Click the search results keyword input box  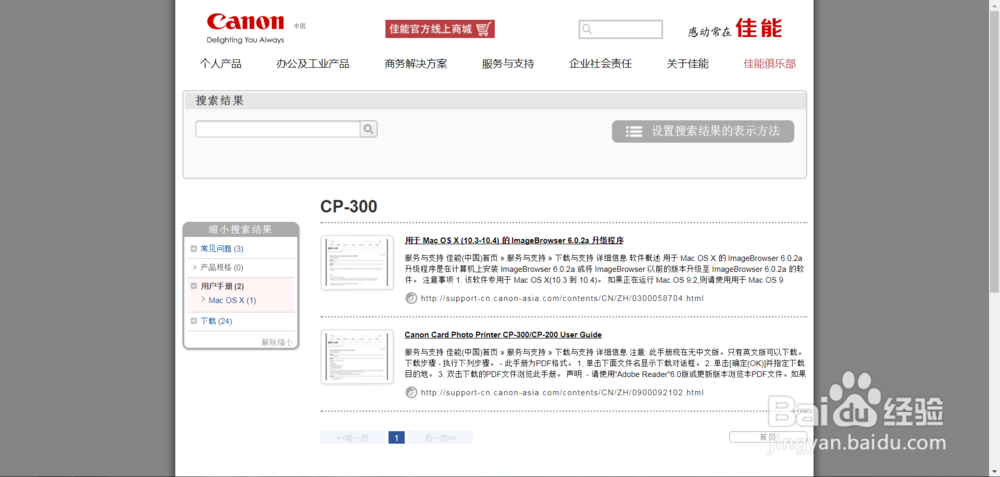278,129
